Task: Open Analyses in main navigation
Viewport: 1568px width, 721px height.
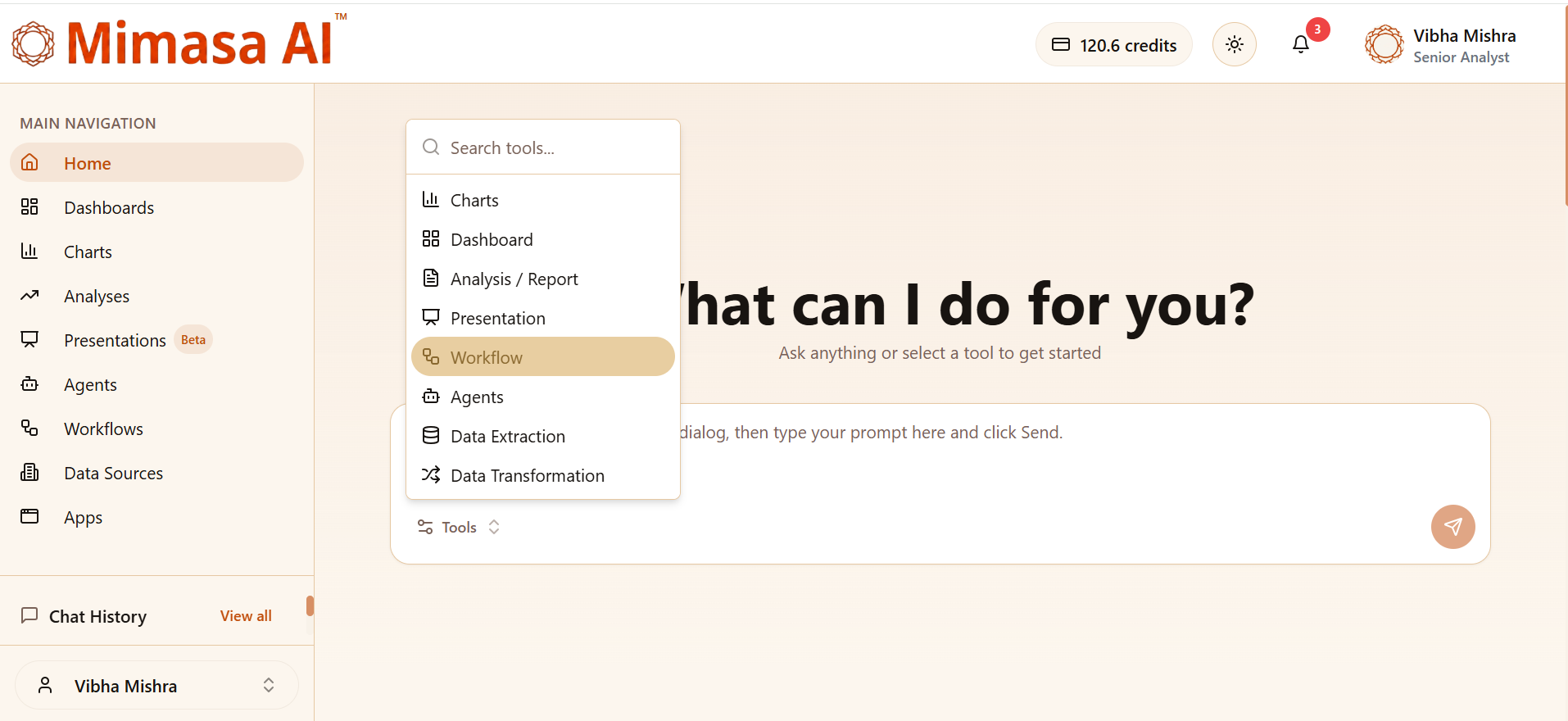Action: point(156,296)
